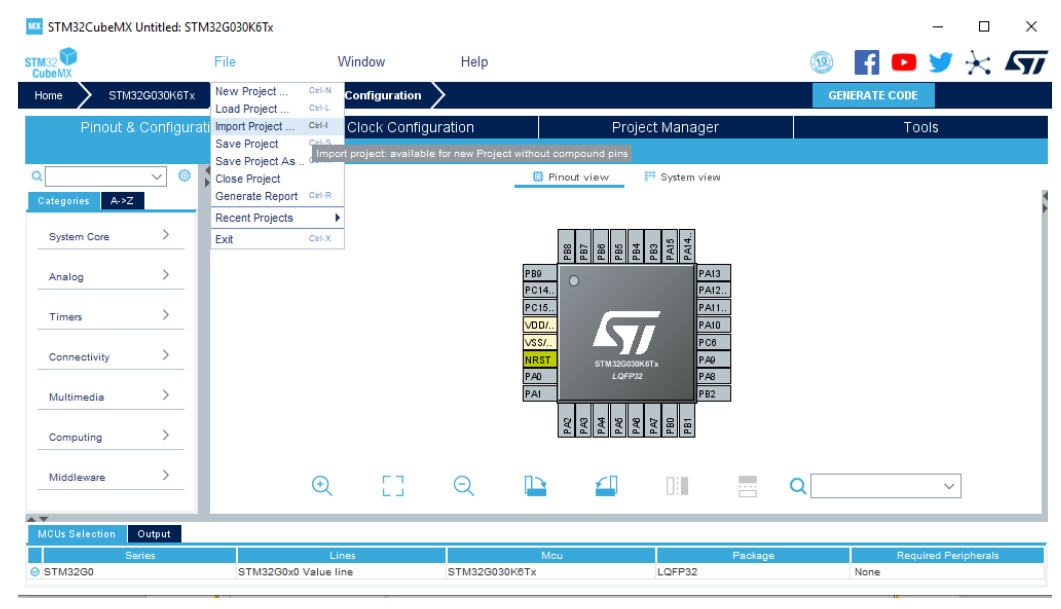
Task: Click the rotate counterclockwise chip icon
Action: tap(606, 485)
